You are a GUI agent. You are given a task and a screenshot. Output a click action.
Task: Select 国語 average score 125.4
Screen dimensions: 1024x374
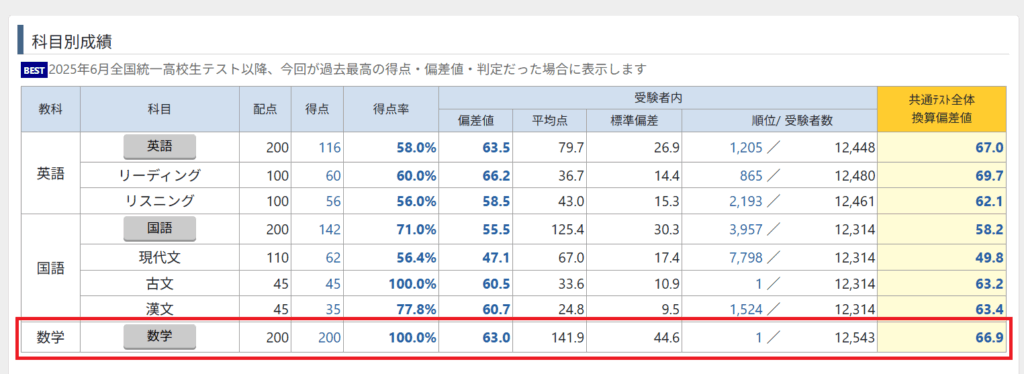[567, 230]
